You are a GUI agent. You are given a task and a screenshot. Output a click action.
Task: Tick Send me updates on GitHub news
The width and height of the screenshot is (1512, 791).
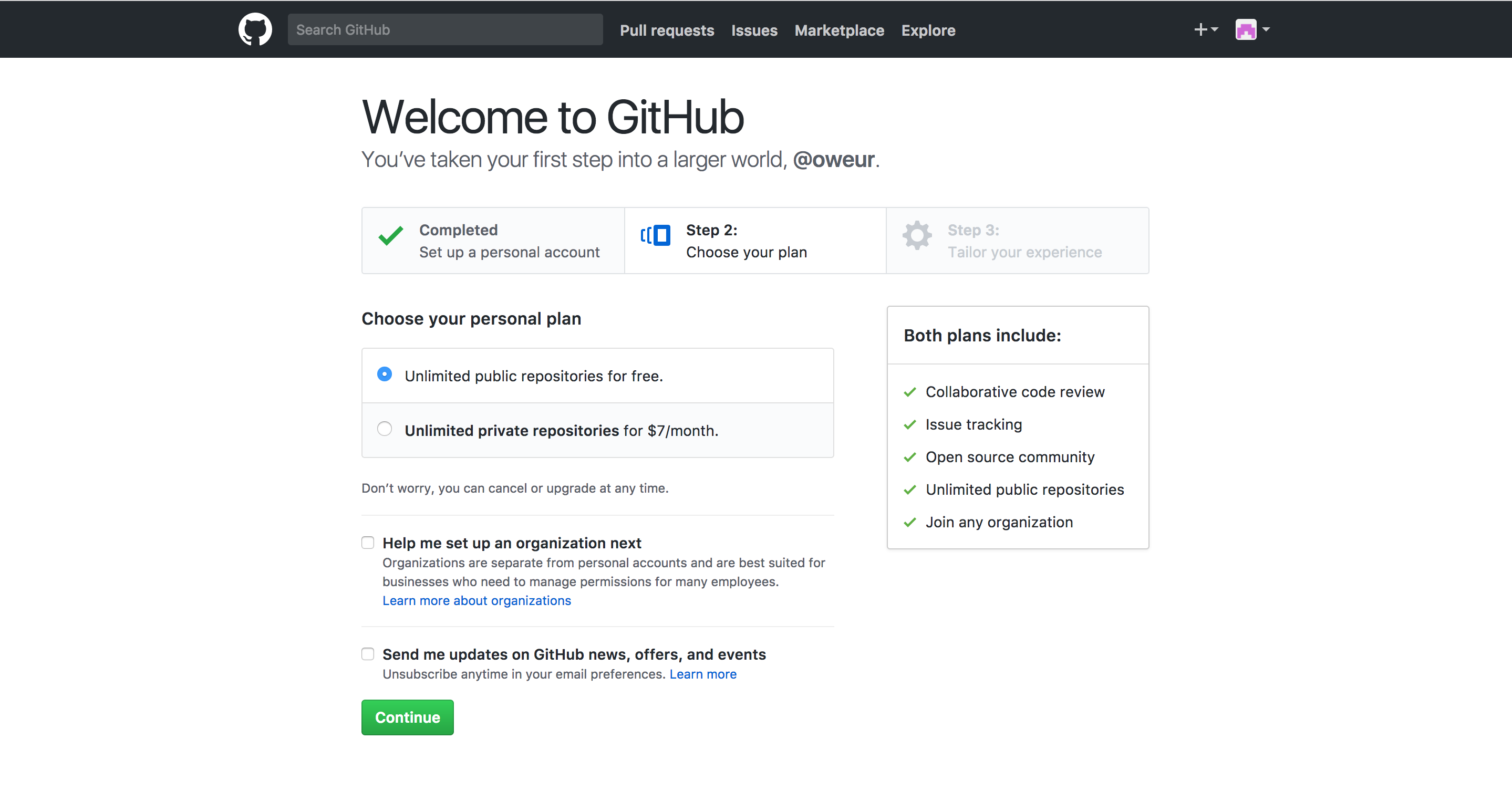368,654
